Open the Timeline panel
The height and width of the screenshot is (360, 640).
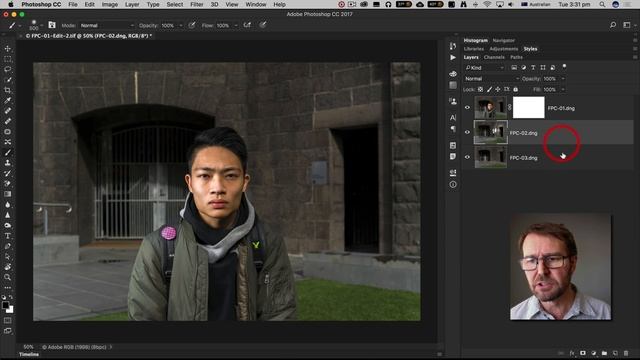click(29, 354)
